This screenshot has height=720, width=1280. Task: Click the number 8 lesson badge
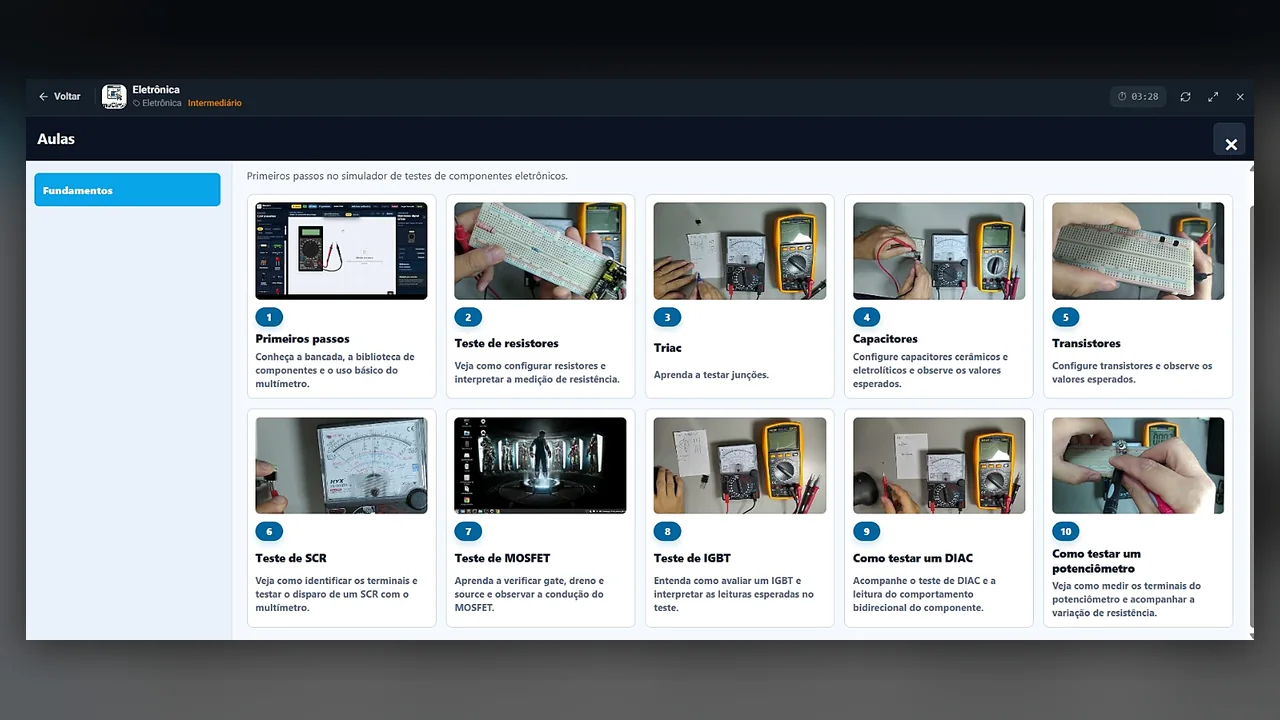(x=667, y=532)
